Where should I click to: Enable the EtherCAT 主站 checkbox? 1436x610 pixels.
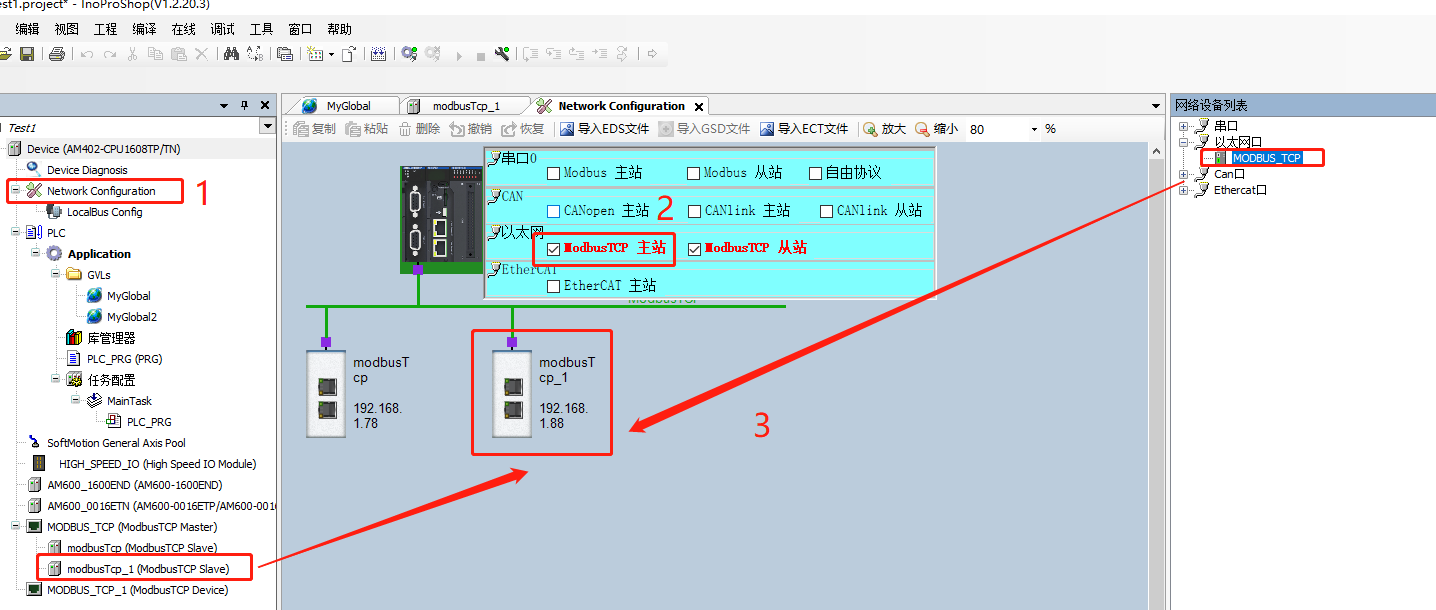coord(553,286)
